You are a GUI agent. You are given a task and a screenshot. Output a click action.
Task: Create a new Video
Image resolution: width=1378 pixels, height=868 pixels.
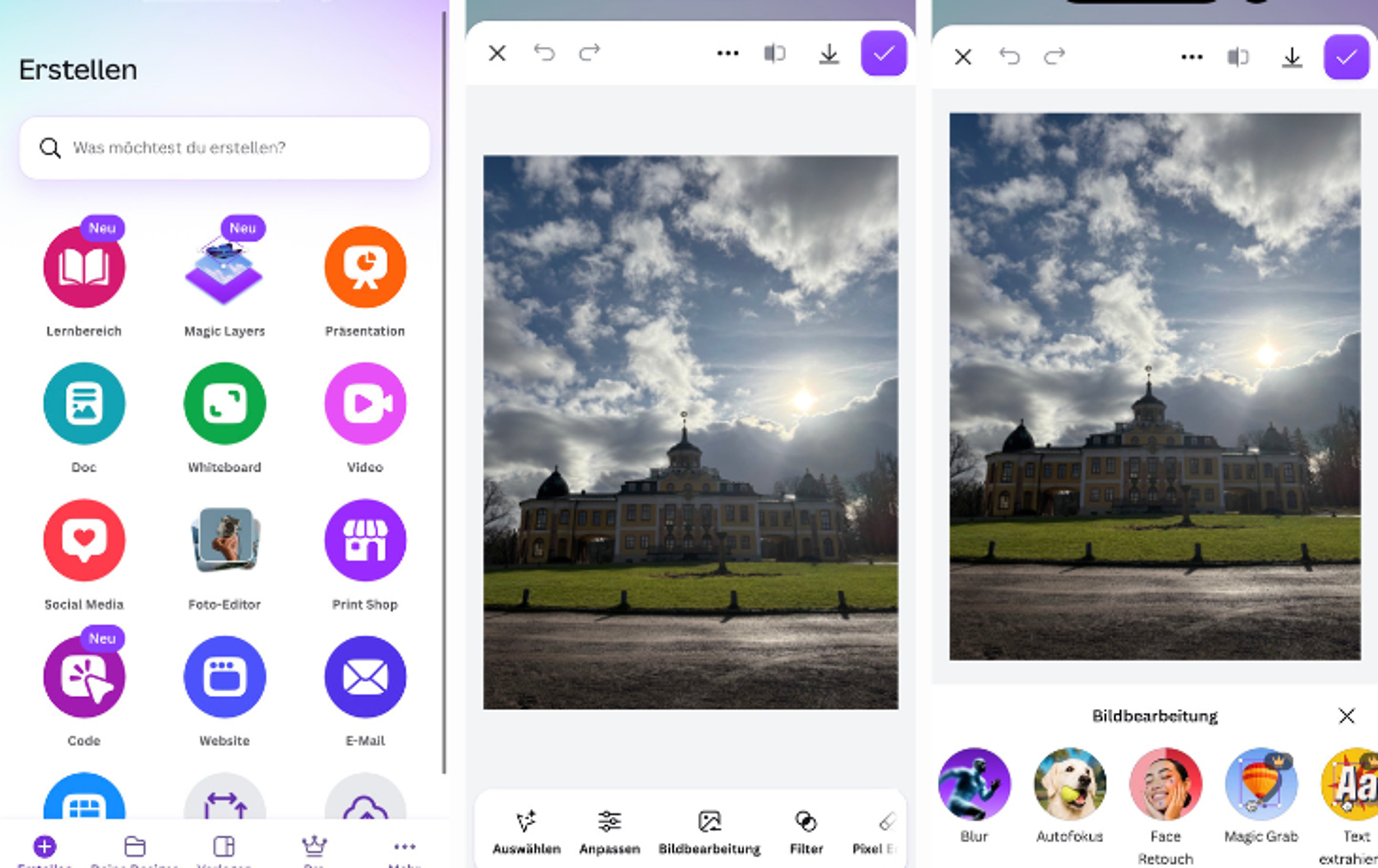365,404
